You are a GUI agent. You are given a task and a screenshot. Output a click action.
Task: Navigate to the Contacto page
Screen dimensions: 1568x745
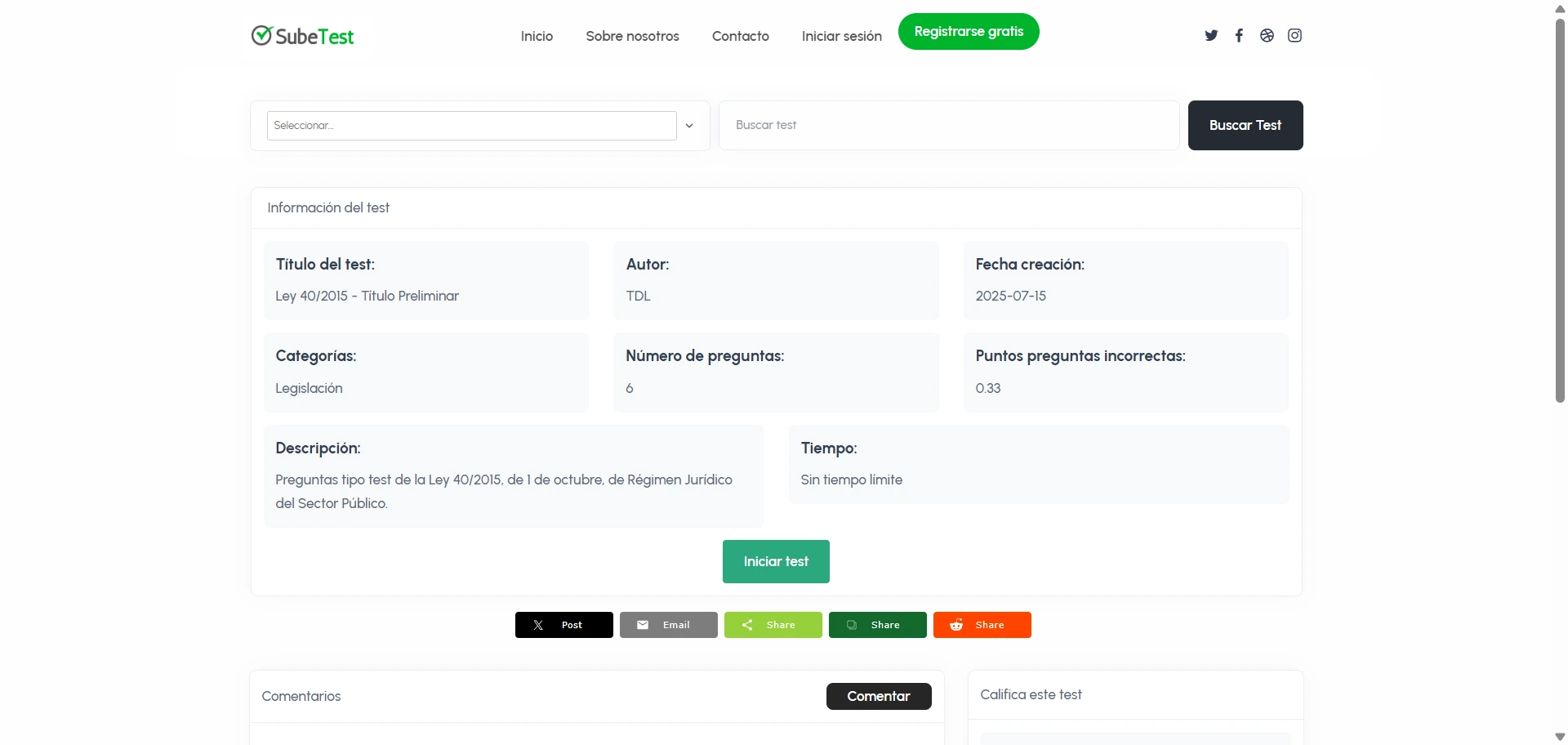point(740,36)
